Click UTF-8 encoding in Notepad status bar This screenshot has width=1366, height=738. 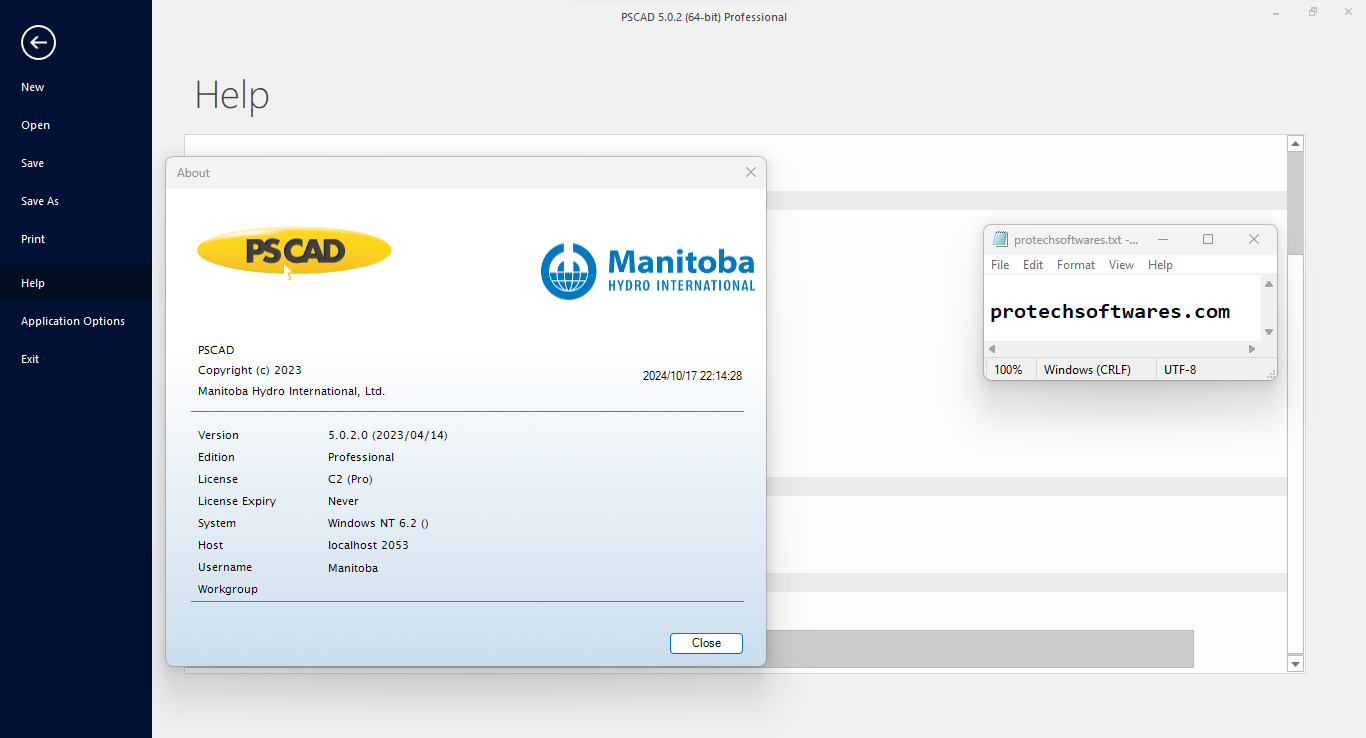point(1180,370)
